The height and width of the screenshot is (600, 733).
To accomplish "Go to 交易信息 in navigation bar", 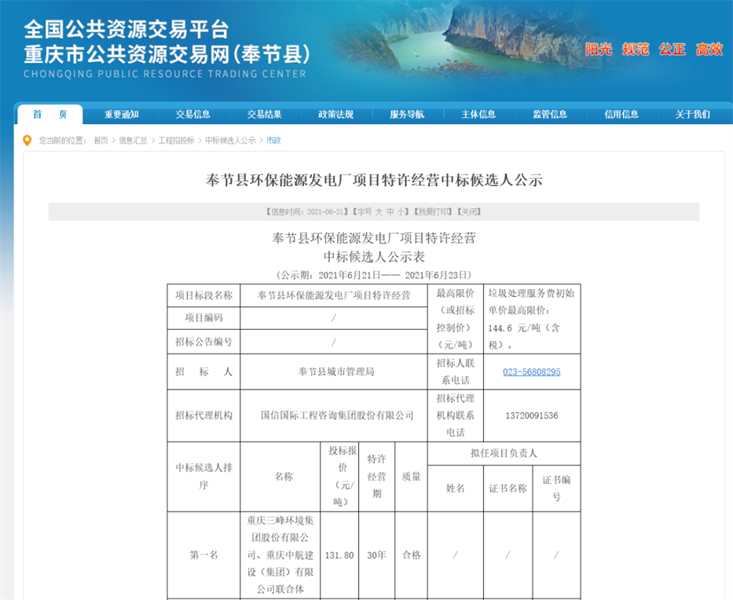I will (x=193, y=114).
